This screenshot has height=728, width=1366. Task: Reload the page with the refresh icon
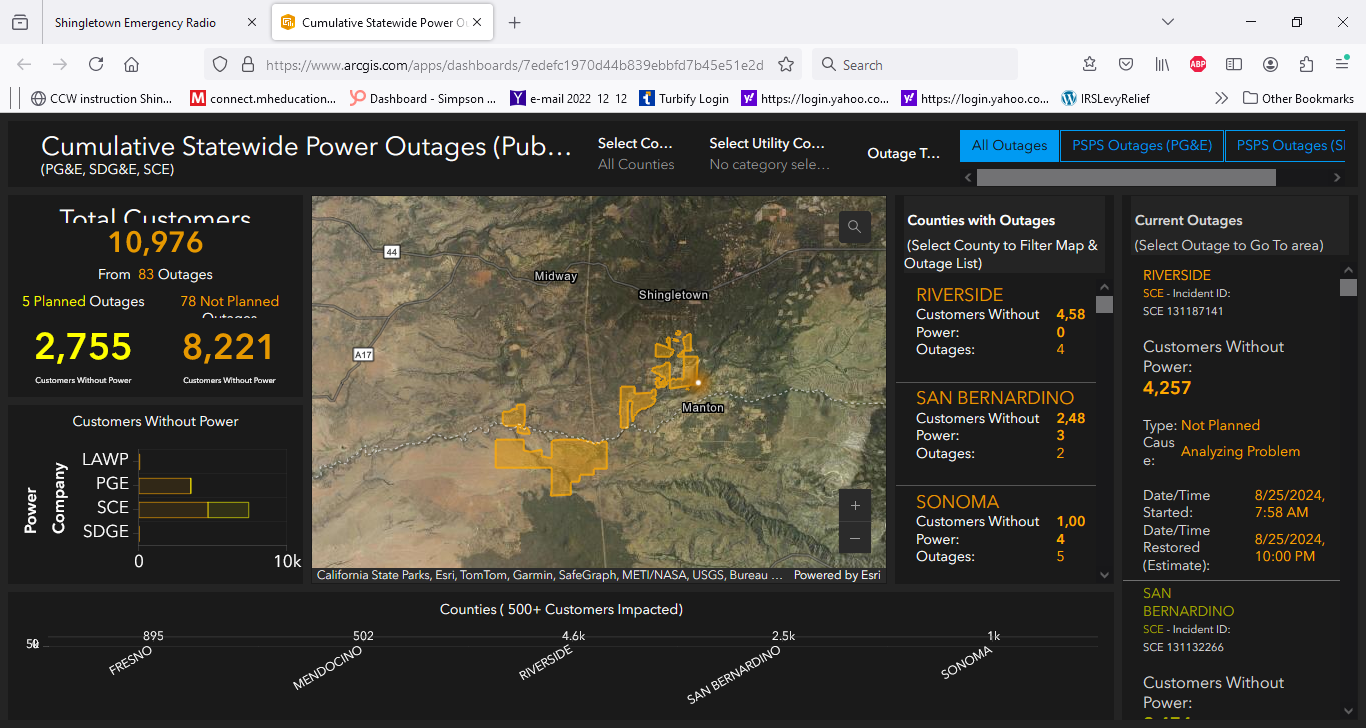(96, 64)
